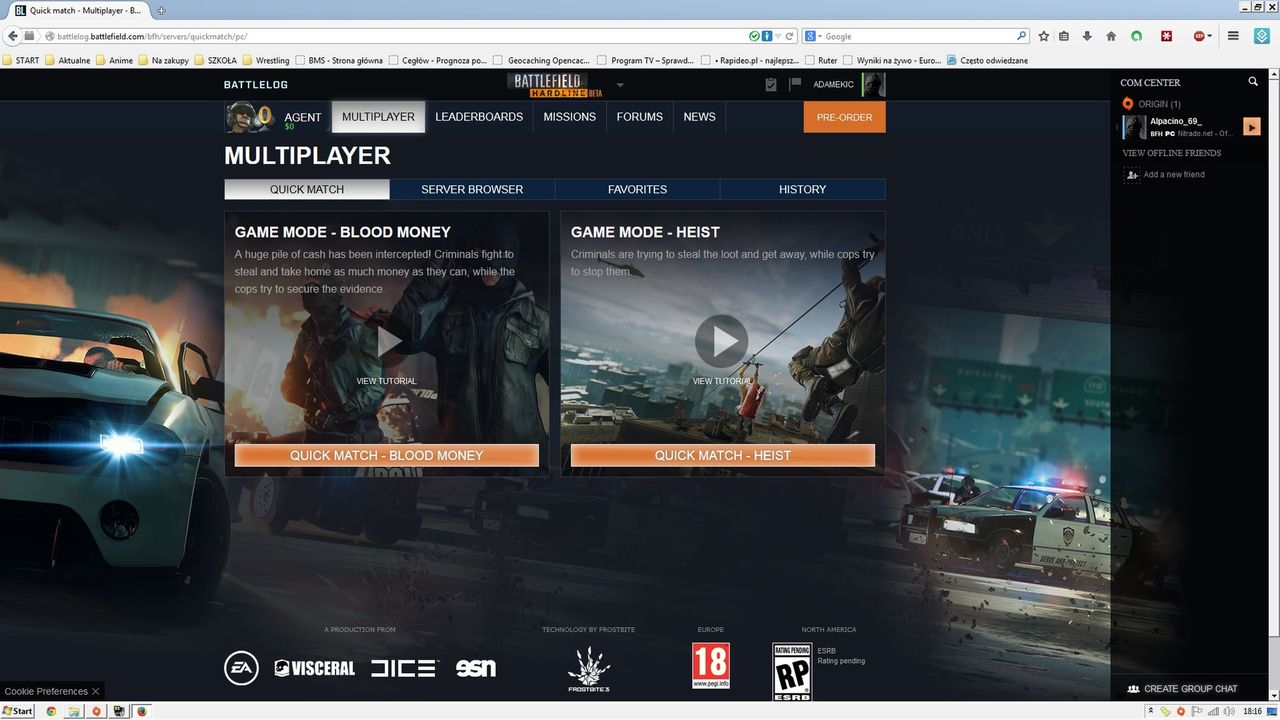Viewport: 1280px width, 720px height.
Task: Open the ABP icon dropdown arrow
Action: (x=1209, y=36)
